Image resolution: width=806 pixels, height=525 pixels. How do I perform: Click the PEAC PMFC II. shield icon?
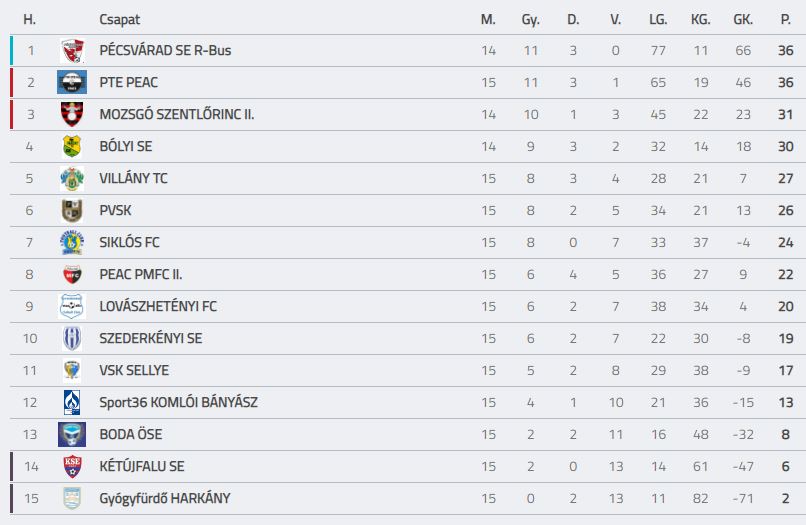pos(72,275)
